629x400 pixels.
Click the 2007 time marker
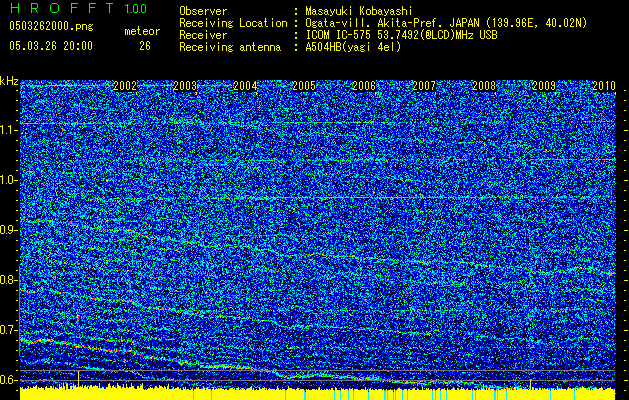point(424,86)
